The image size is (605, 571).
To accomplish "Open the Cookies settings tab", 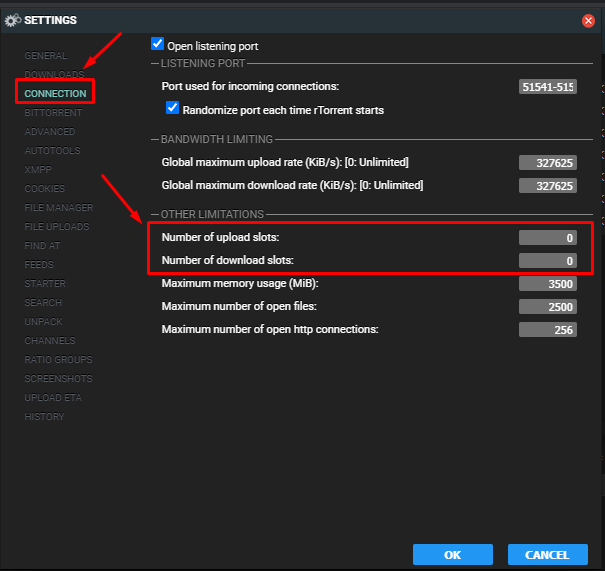I will coord(45,189).
